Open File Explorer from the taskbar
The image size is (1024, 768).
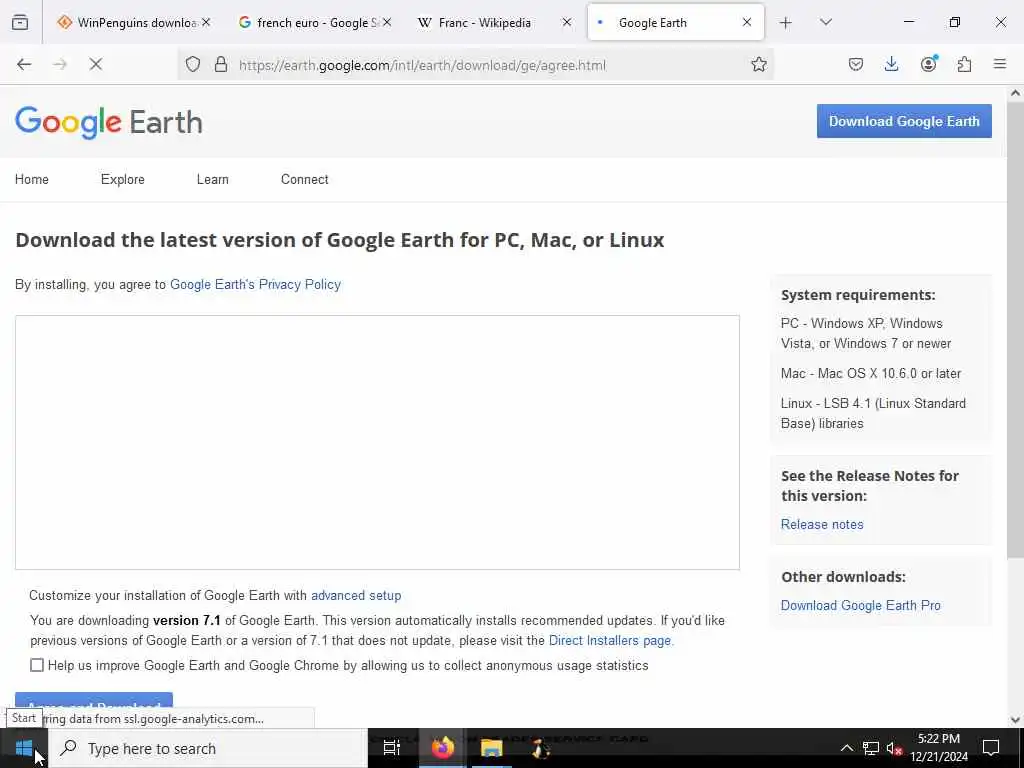(491, 748)
